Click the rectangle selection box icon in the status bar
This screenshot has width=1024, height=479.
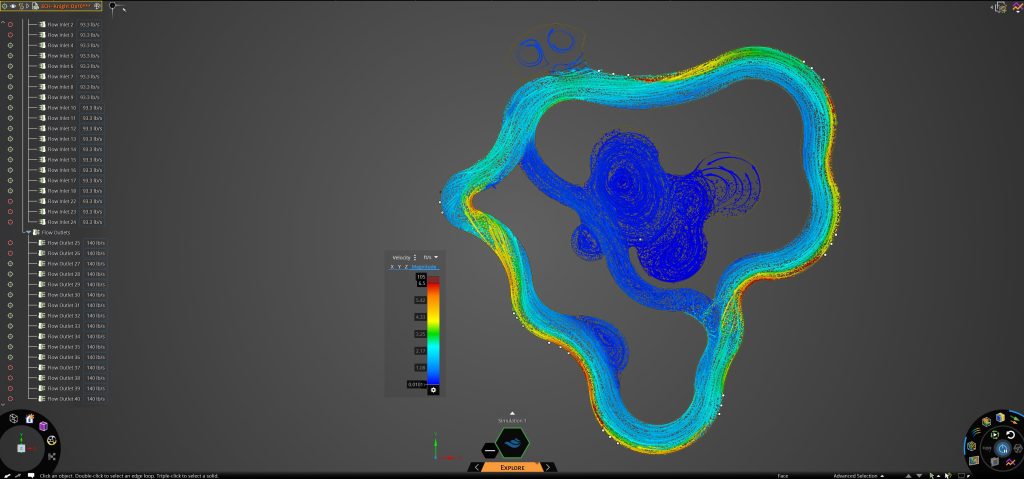pos(962,476)
